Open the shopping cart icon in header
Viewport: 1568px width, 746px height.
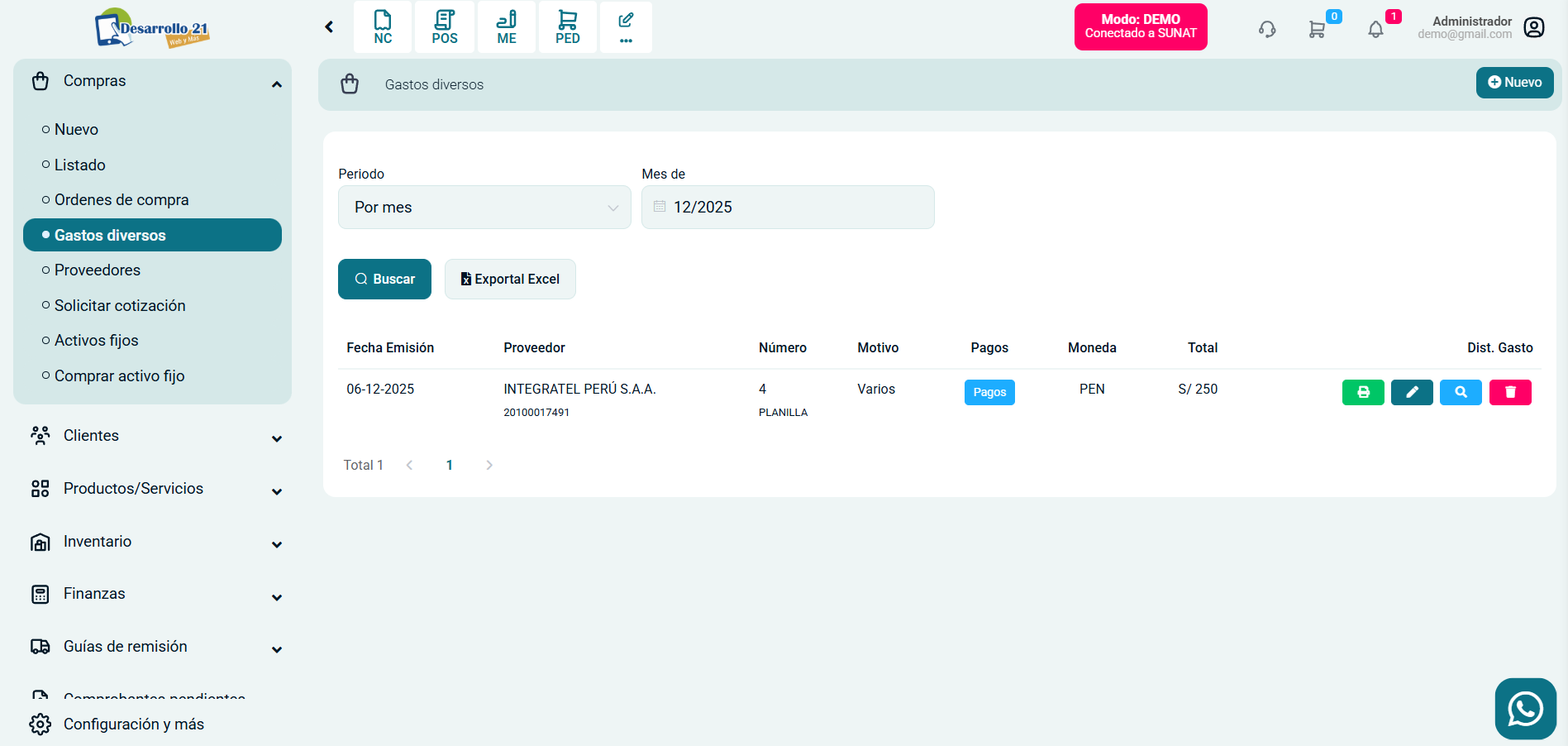pyautogui.click(x=1317, y=30)
